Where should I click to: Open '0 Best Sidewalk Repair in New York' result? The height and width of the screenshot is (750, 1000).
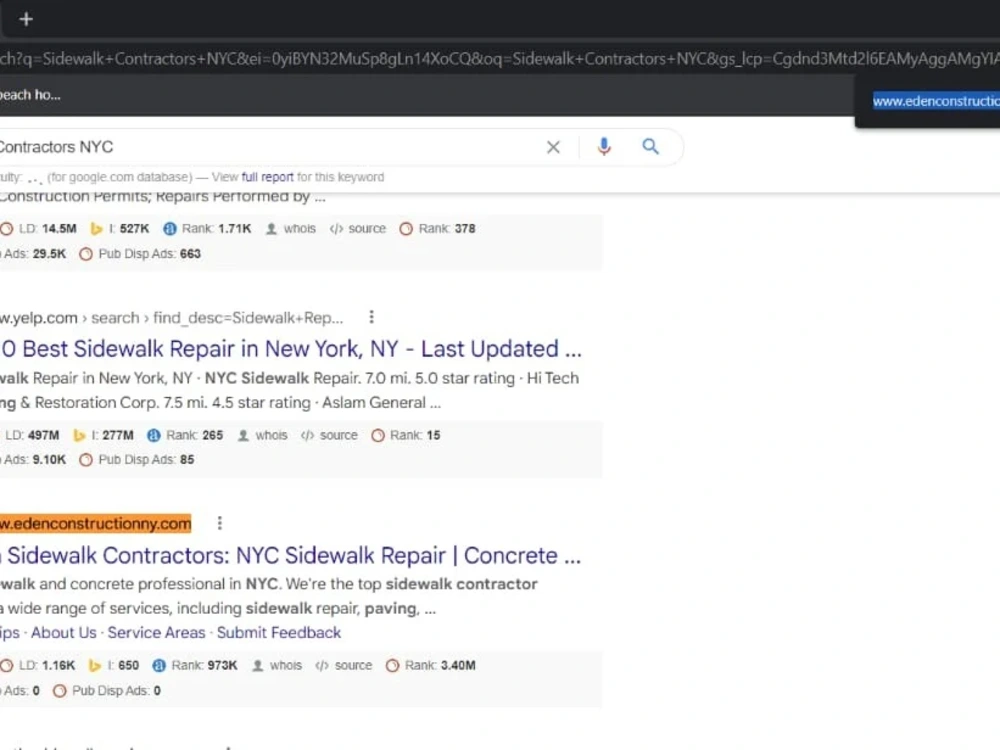291,349
